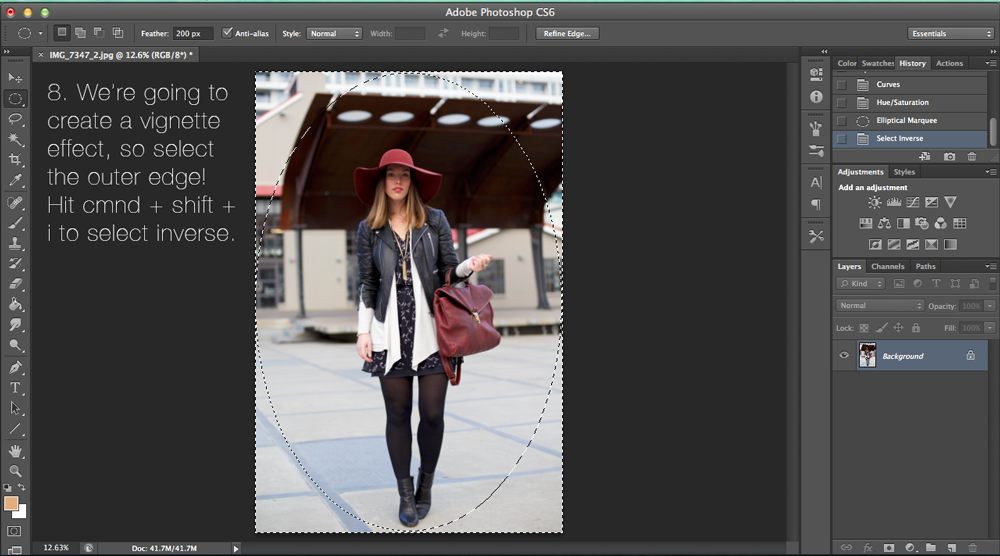Image resolution: width=1000 pixels, height=556 pixels.
Task: Select the Move tool
Action: (x=15, y=78)
